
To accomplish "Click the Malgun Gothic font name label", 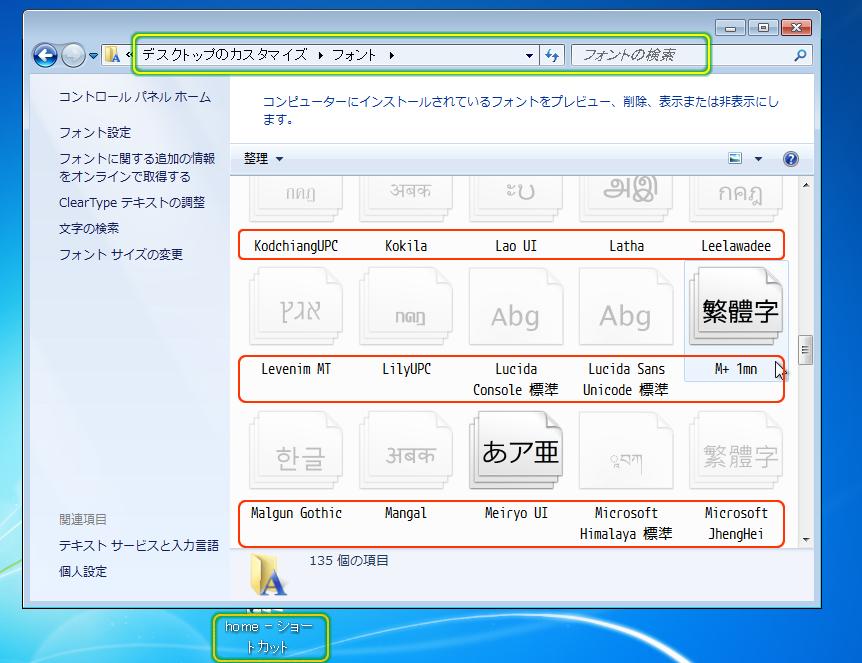I will pos(296,513).
